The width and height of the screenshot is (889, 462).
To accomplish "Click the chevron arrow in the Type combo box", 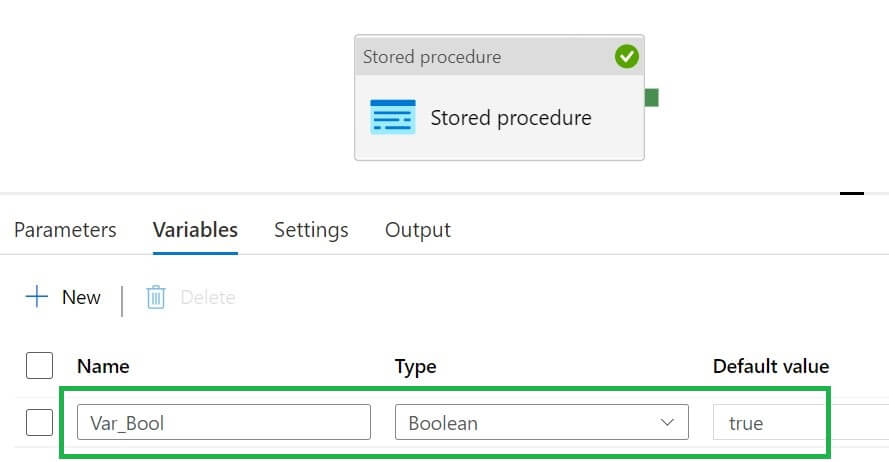I will pyautogui.click(x=667, y=423).
